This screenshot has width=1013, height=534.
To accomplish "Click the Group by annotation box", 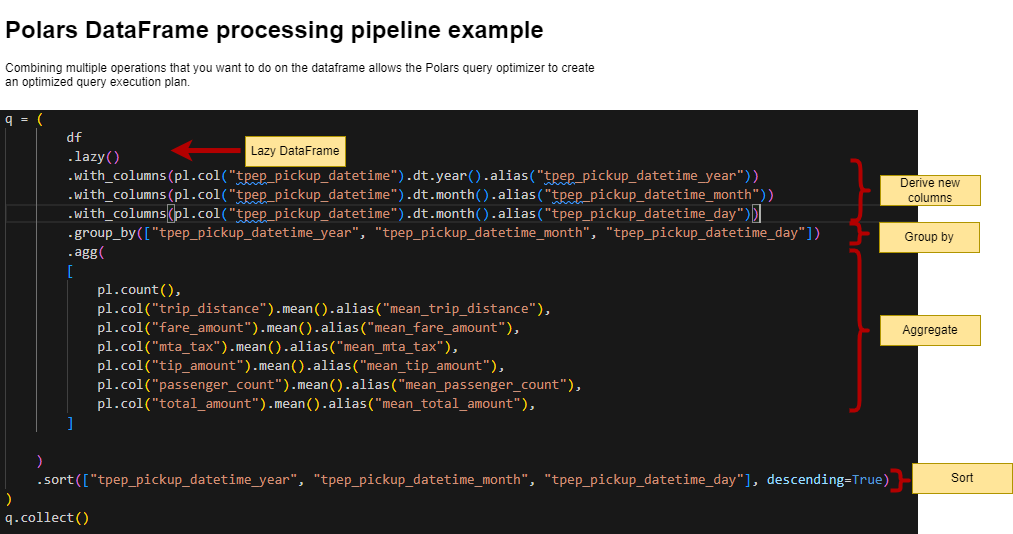I will click(x=929, y=237).
